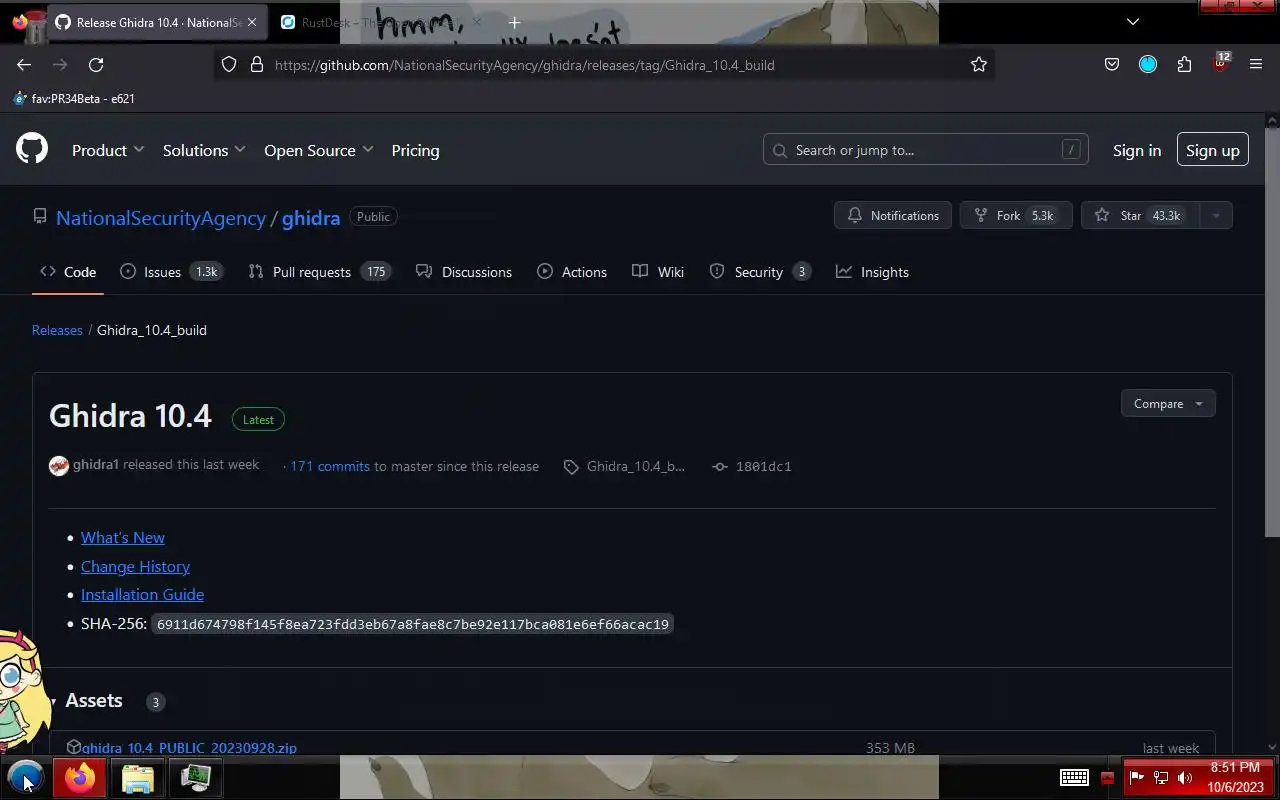Click the network tray icon

click(x=1161, y=778)
